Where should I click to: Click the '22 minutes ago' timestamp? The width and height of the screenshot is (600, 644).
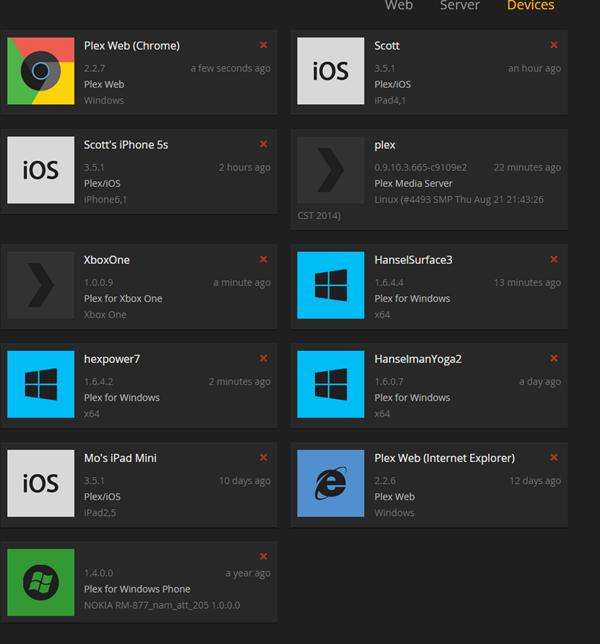(527, 168)
